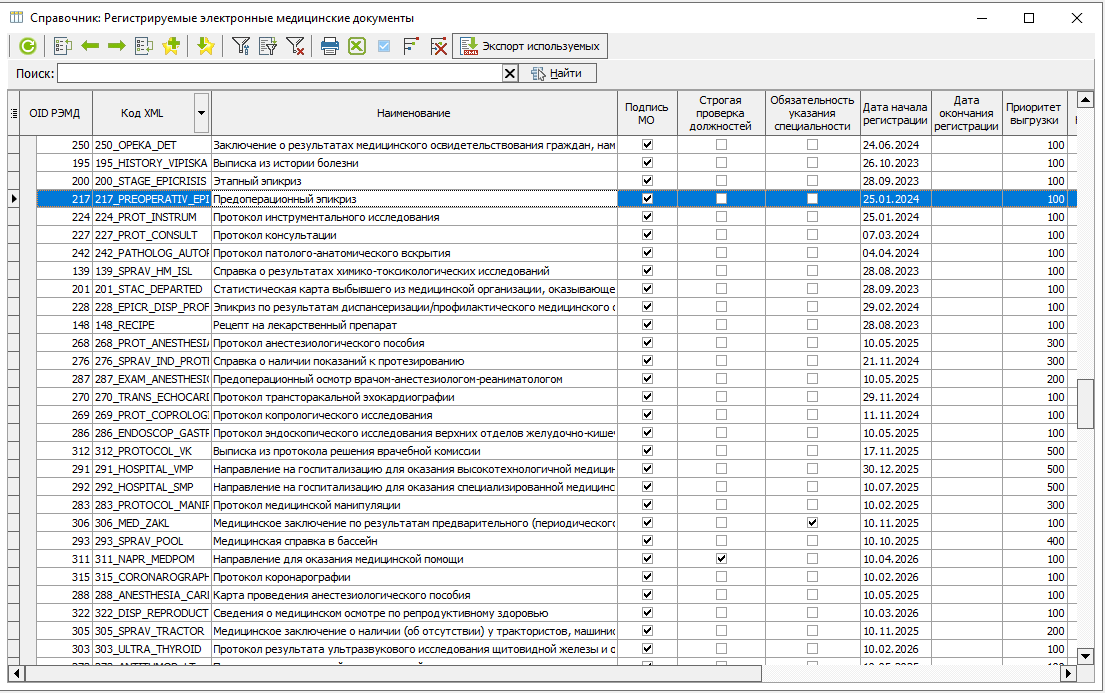This screenshot has width=1105, height=693.
Task: Select Выписка из истории болезни row
Action: pyautogui.click(x=414, y=163)
